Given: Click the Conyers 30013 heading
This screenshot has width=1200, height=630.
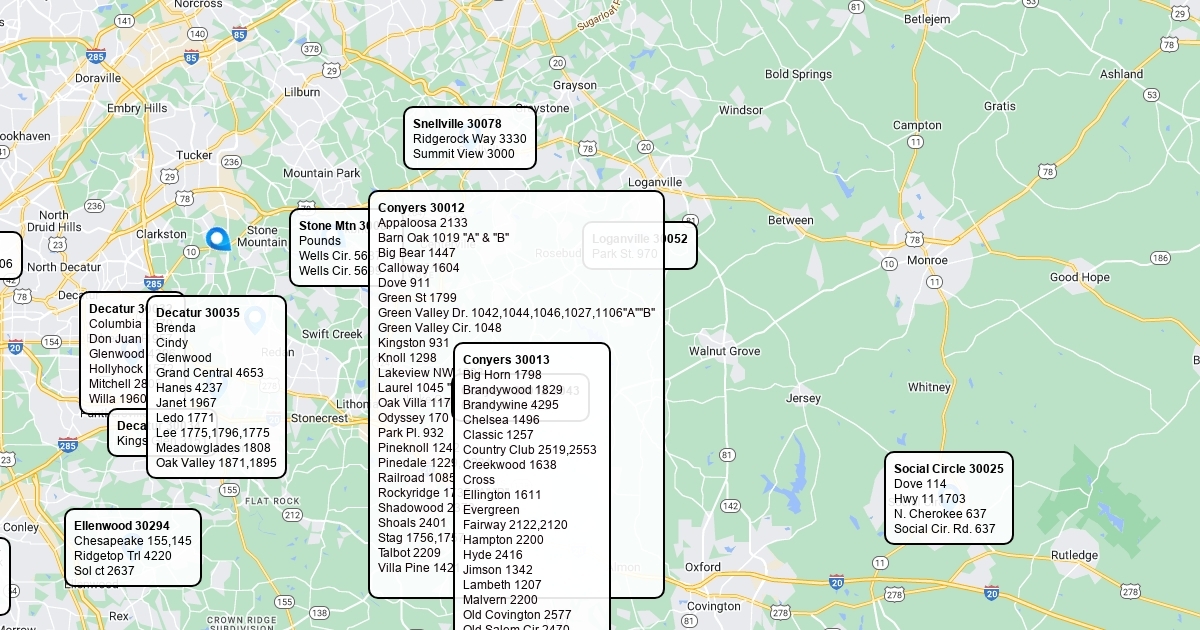Looking at the screenshot, I should [x=506, y=360].
